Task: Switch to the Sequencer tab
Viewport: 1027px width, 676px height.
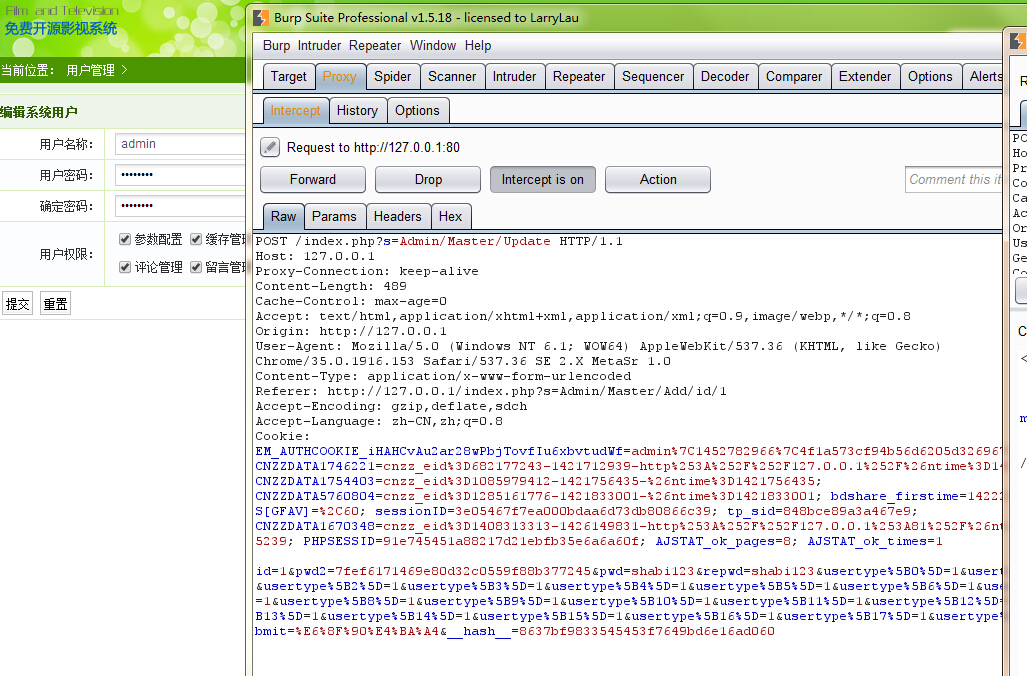Action: pyautogui.click(x=653, y=77)
